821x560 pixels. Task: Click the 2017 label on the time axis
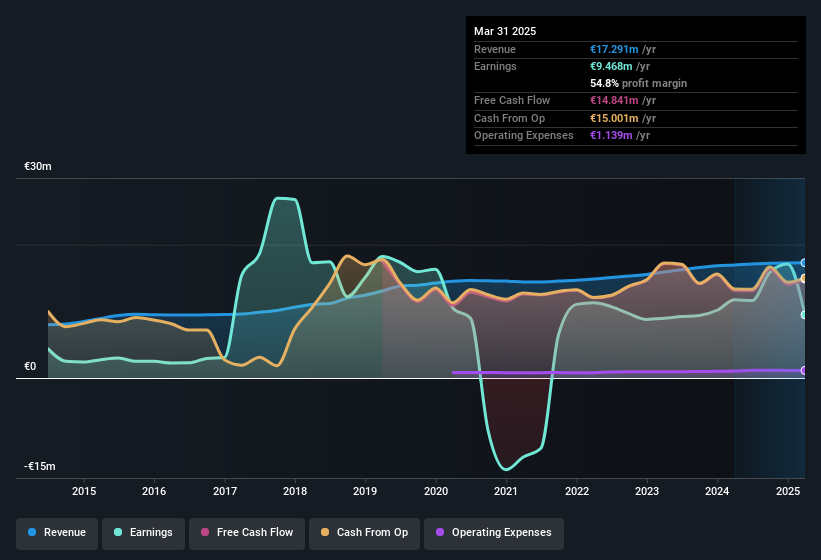coord(225,491)
